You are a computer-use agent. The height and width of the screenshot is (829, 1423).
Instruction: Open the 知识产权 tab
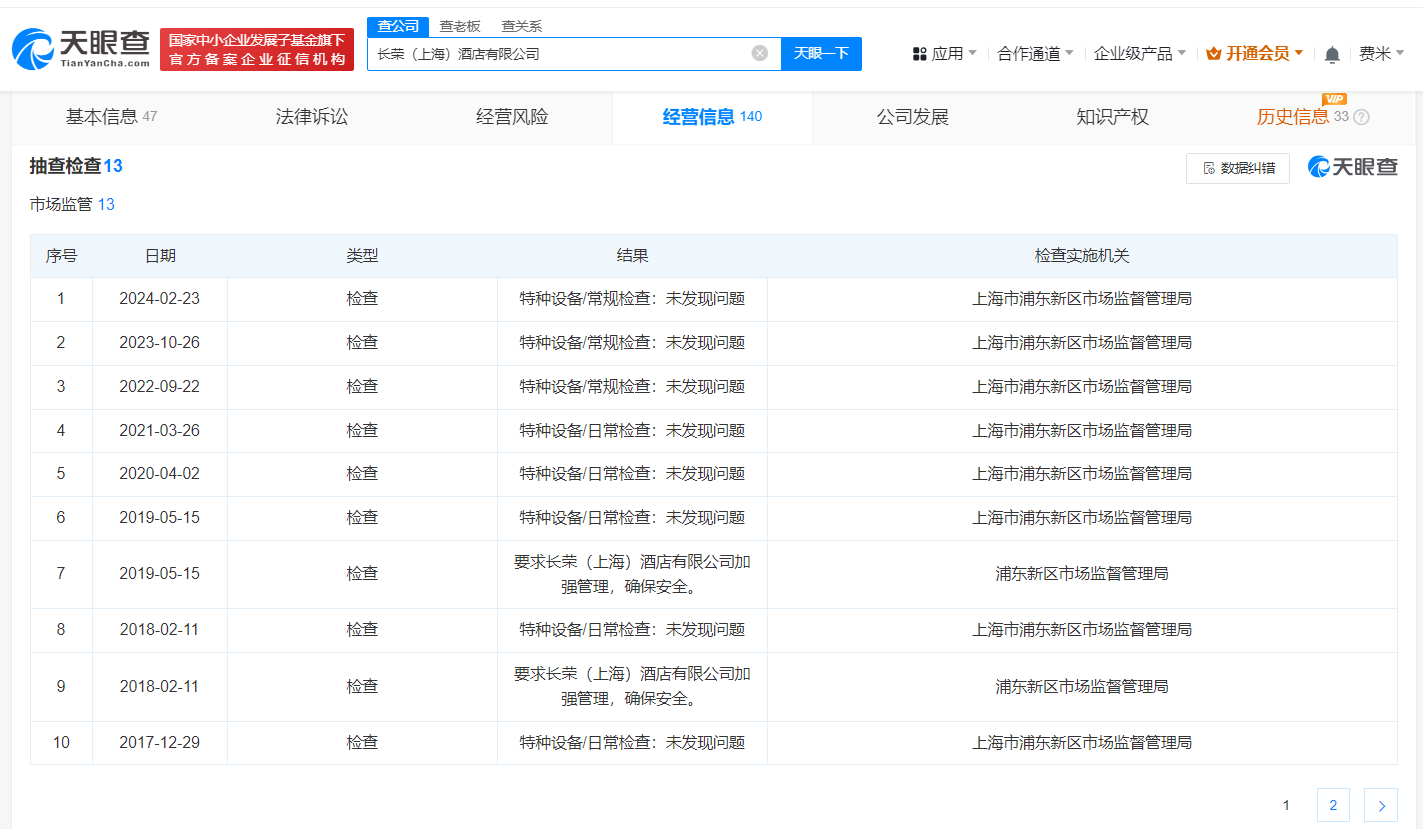coord(1112,117)
